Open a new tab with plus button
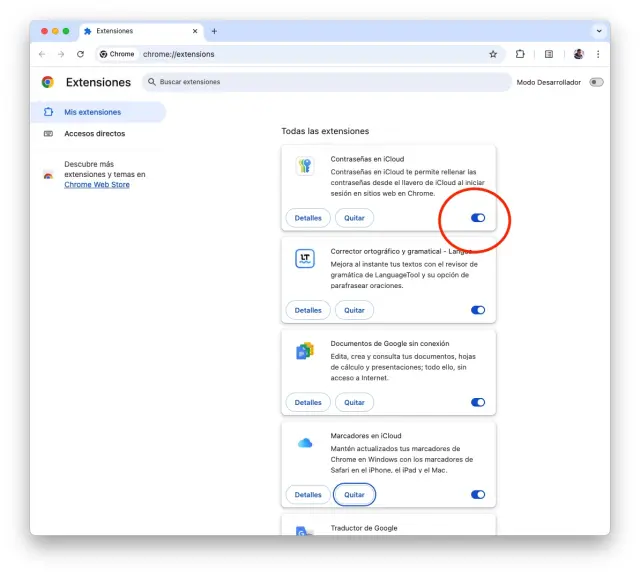The height and width of the screenshot is (575, 640). 214,31
